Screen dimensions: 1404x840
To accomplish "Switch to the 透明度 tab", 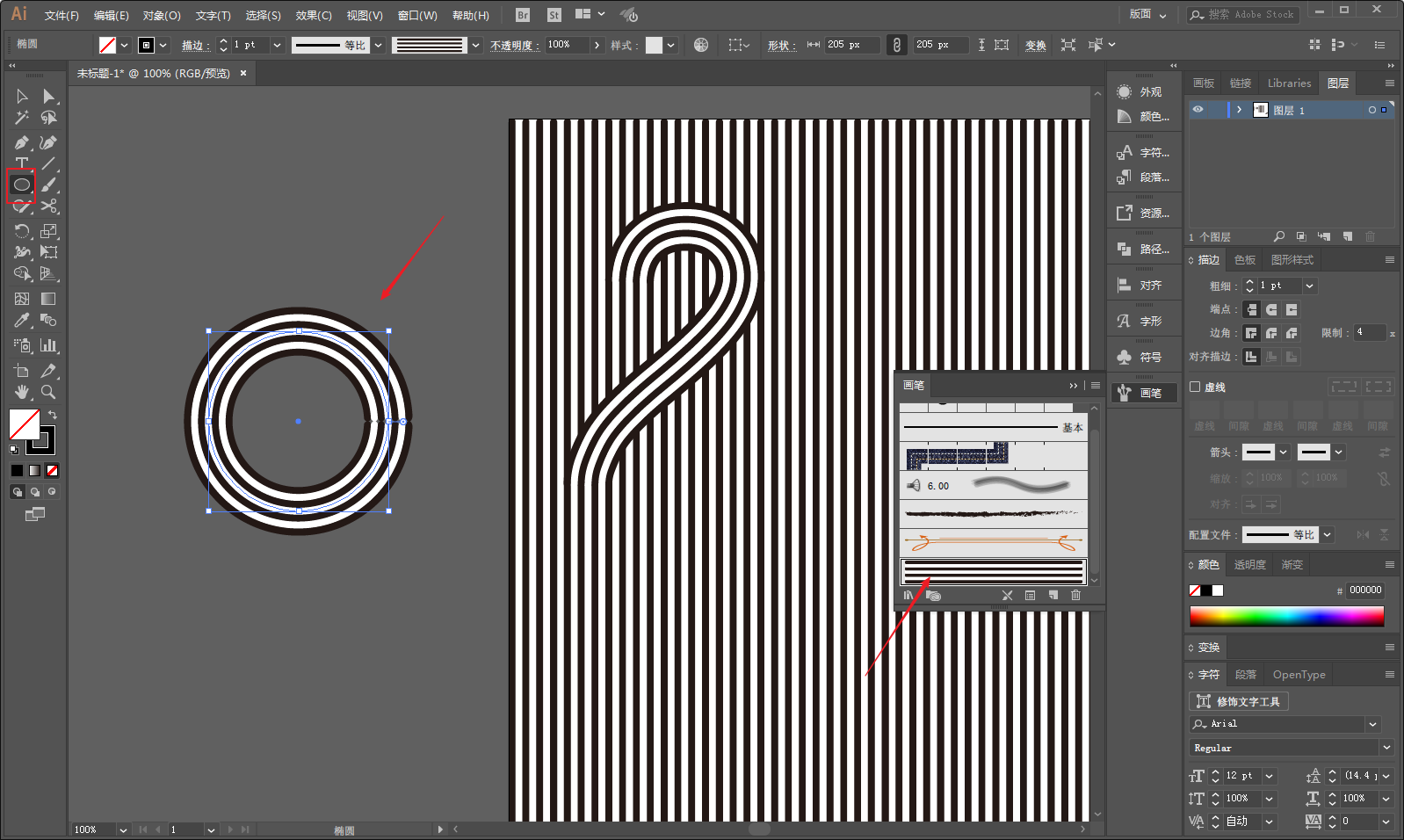I will (x=1249, y=565).
